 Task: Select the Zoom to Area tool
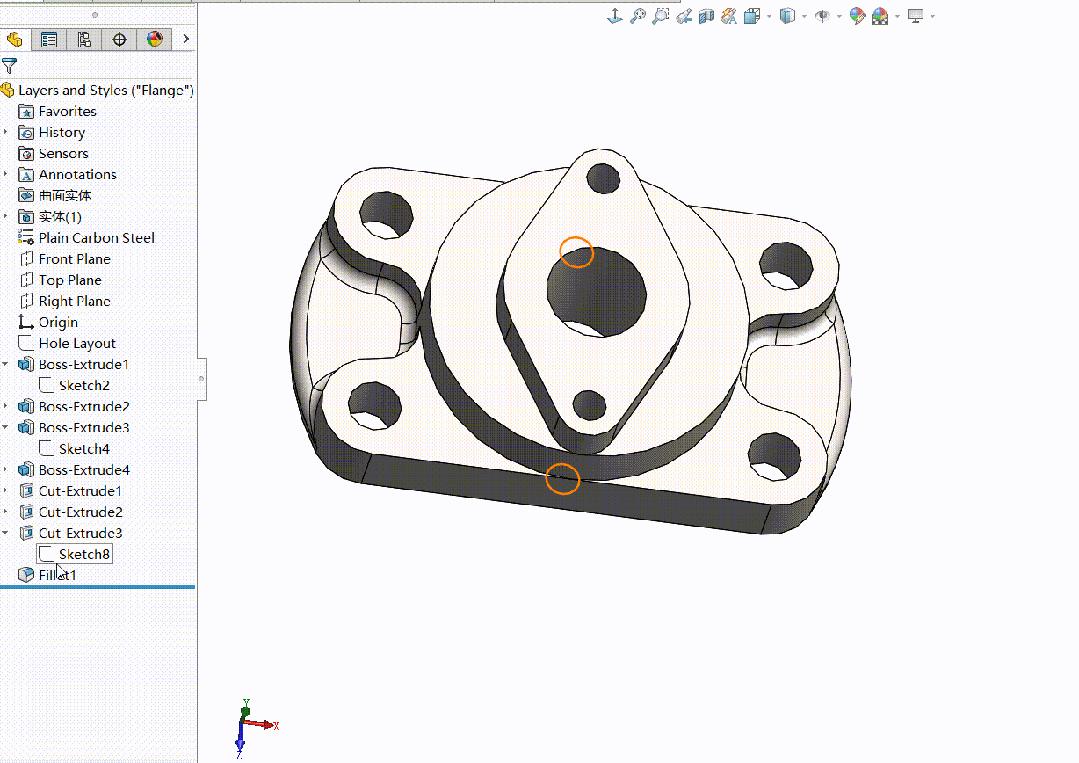coord(661,16)
